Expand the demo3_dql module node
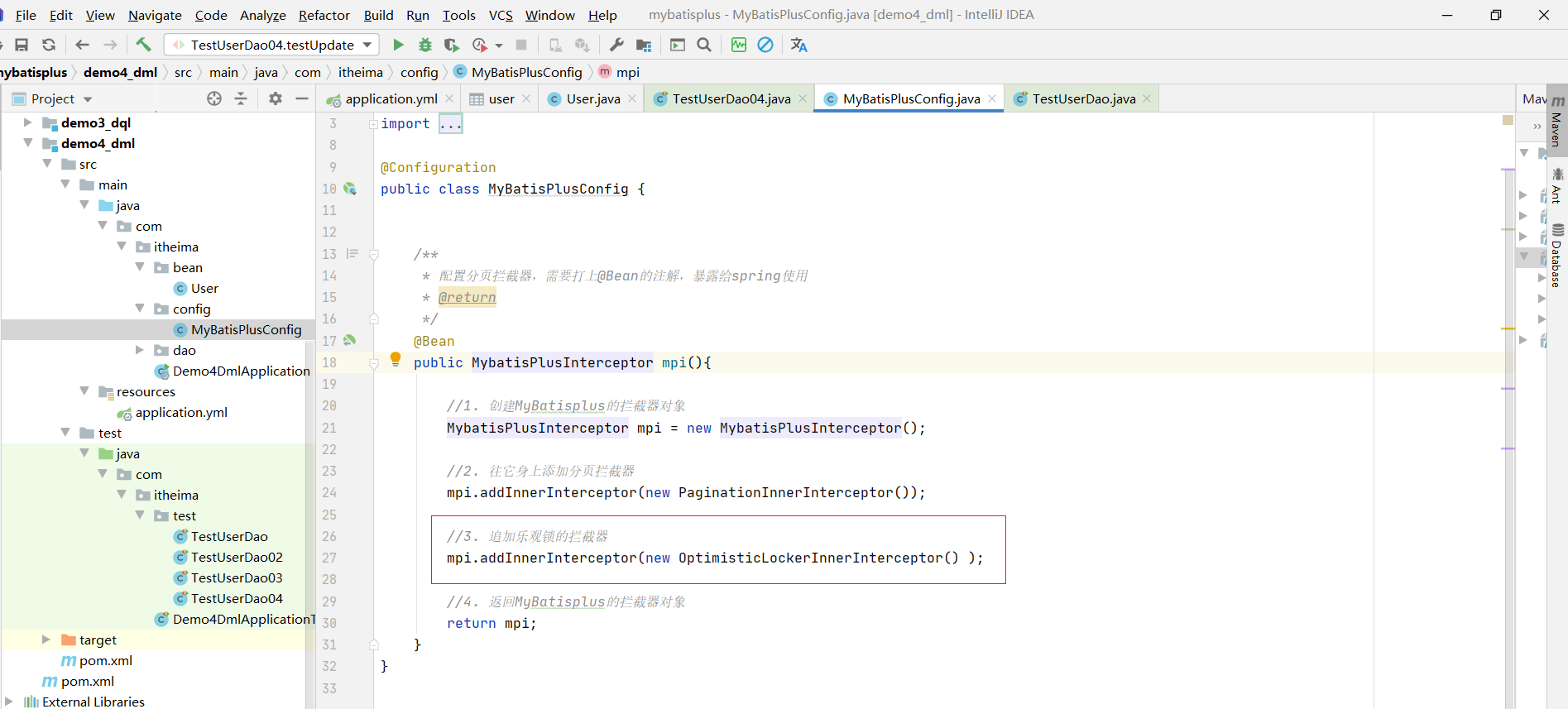 pyautogui.click(x=28, y=122)
